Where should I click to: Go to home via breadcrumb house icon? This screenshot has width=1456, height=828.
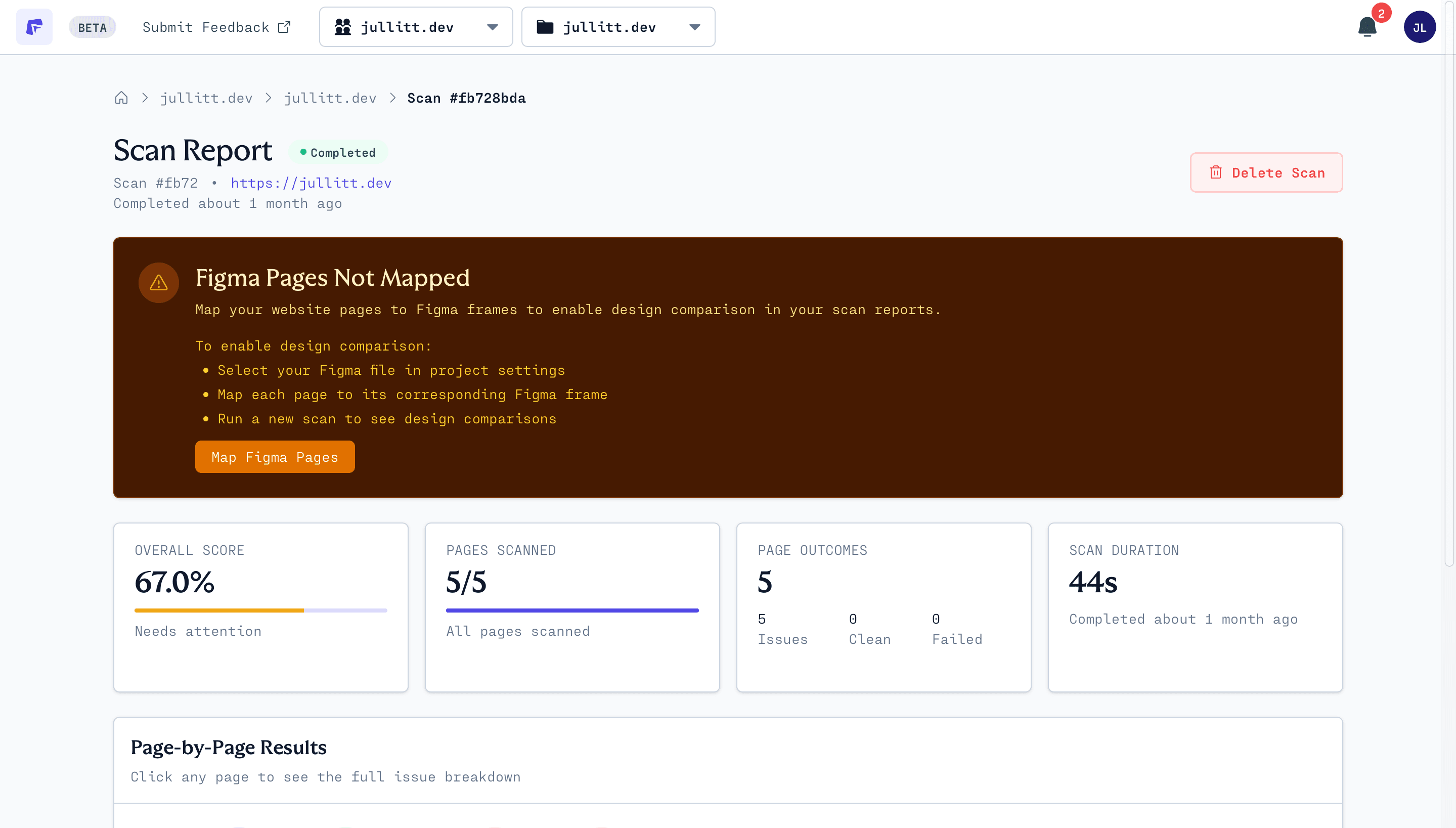(121, 98)
